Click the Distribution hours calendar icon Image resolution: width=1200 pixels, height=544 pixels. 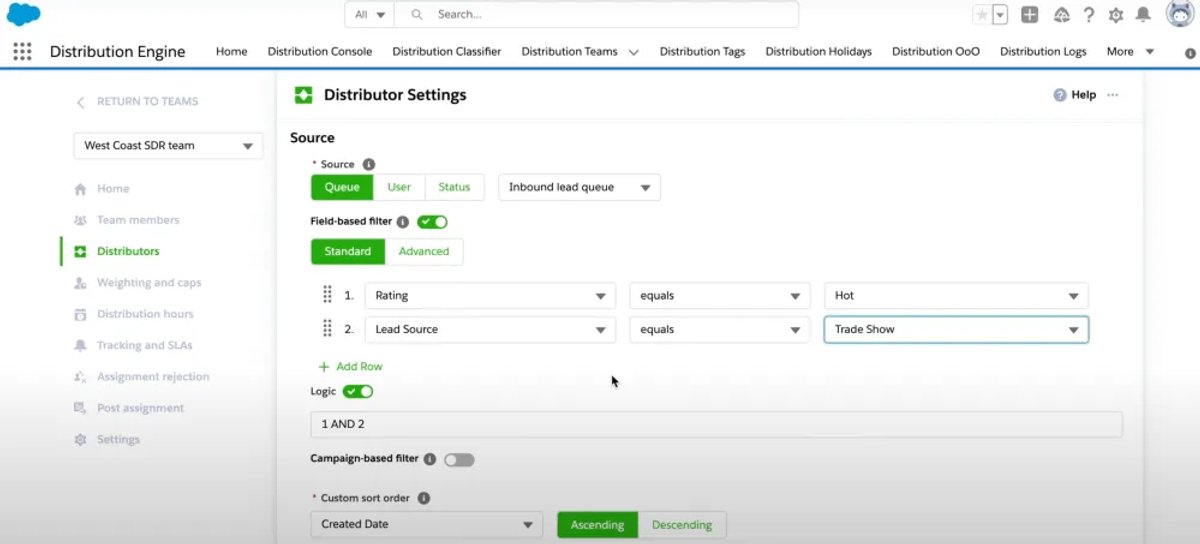pyautogui.click(x=80, y=314)
